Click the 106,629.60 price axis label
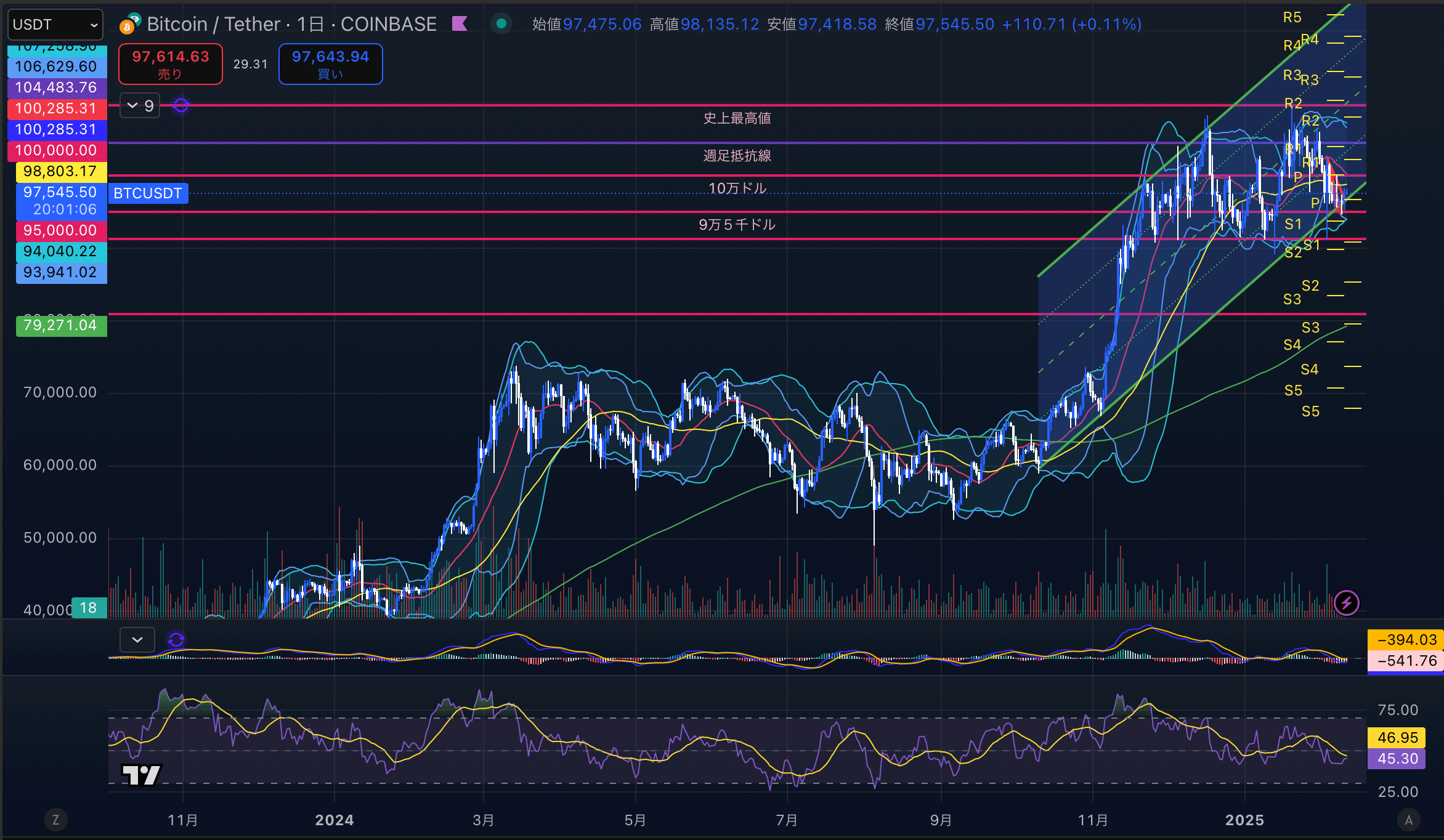Screen dimensions: 1444x840 click(57, 67)
